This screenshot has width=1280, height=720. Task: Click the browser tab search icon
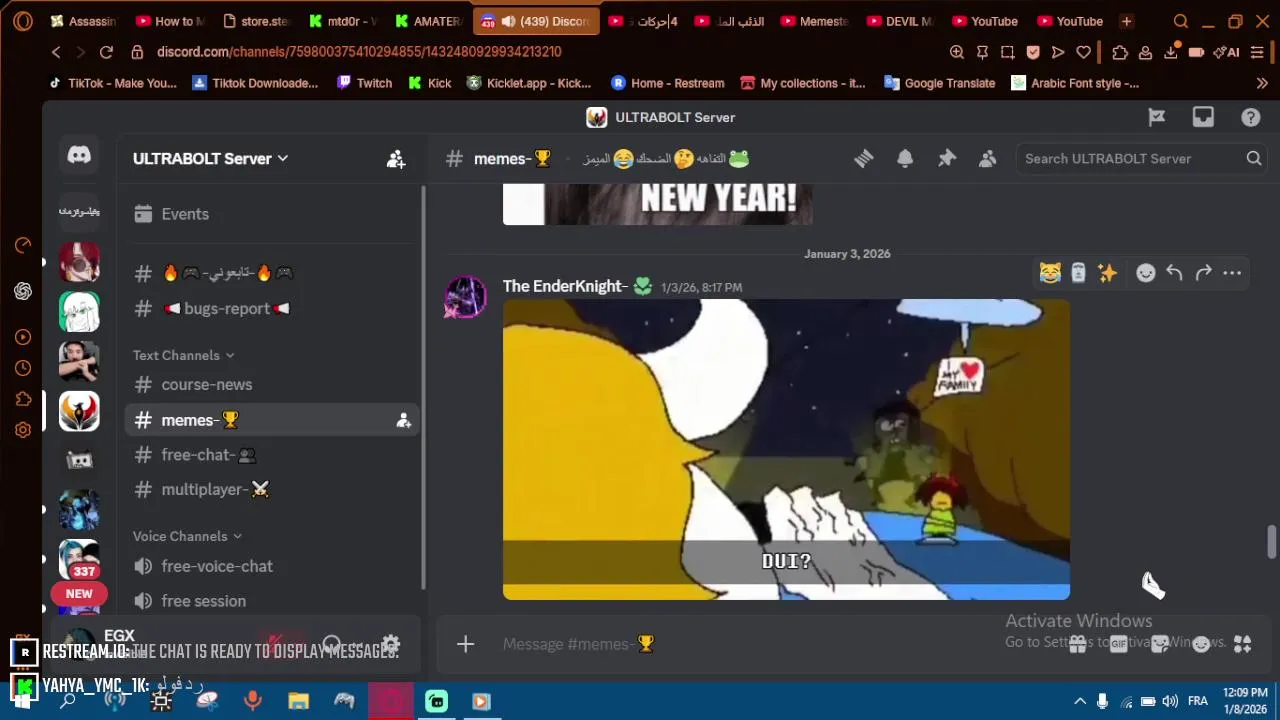pos(1181,21)
